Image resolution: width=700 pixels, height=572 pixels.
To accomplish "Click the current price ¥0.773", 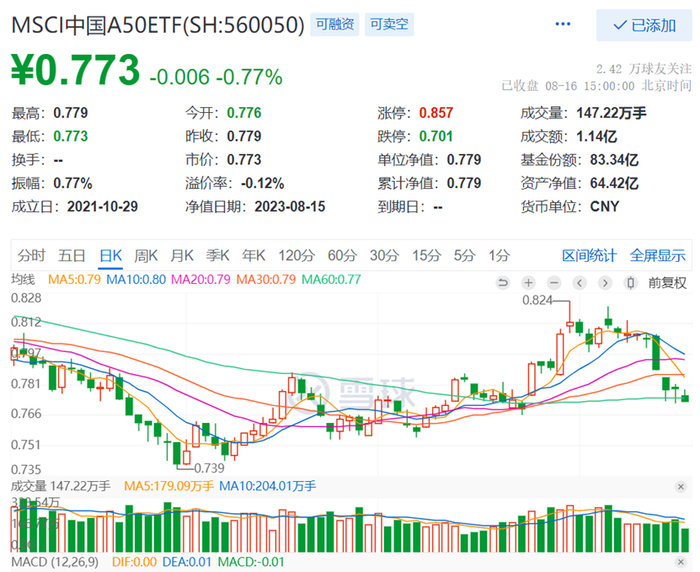I will (x=76, y=70).
